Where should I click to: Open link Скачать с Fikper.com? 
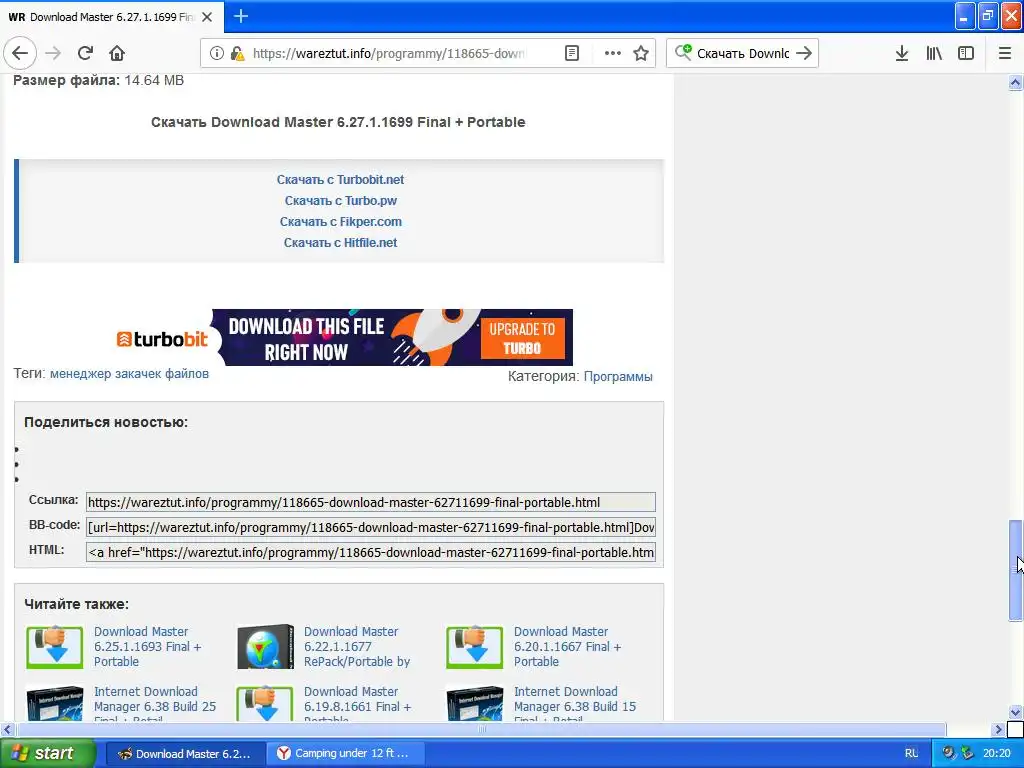pos(340,221)
